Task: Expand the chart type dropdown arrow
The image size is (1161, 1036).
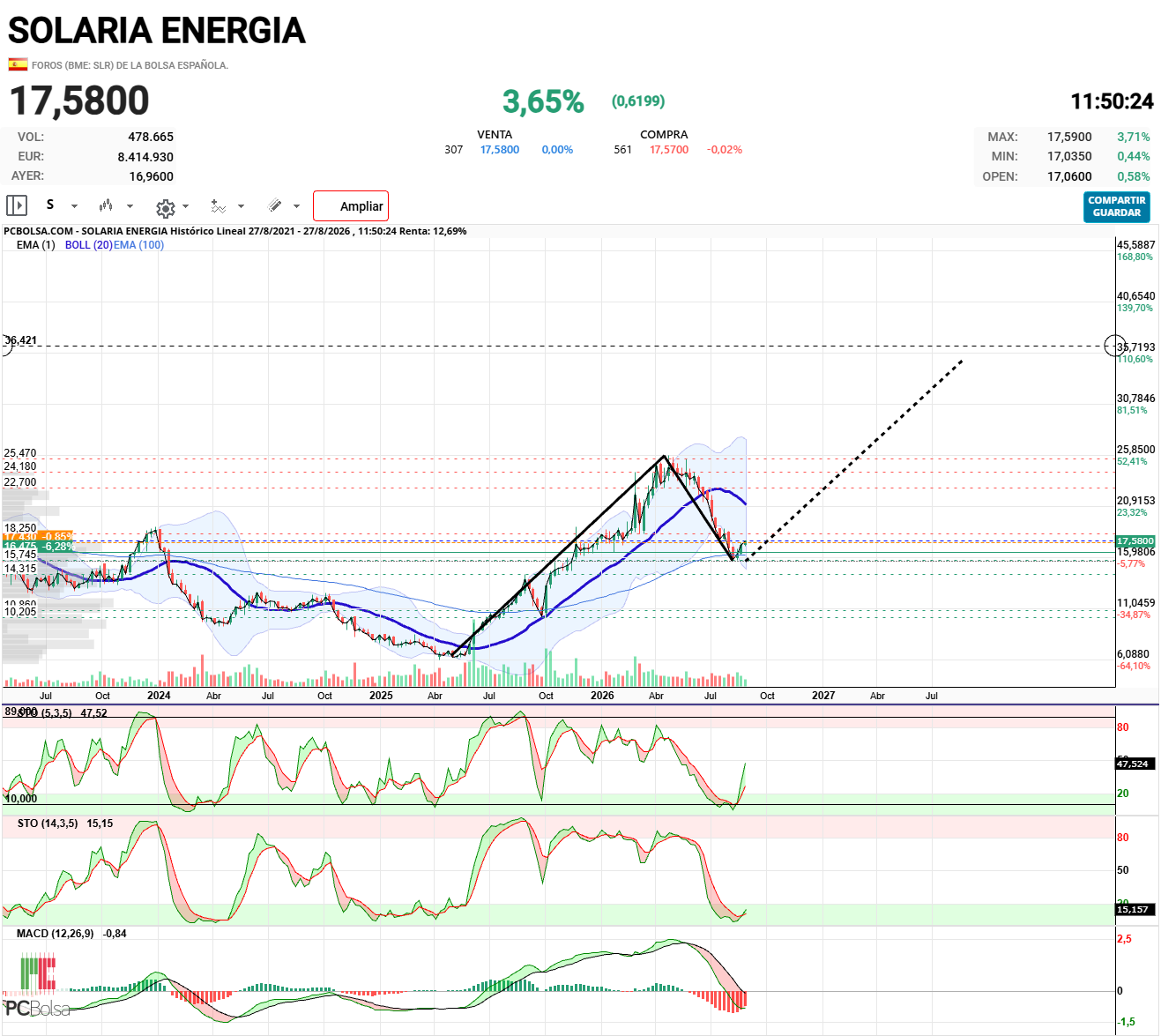Action: (130, 206)
